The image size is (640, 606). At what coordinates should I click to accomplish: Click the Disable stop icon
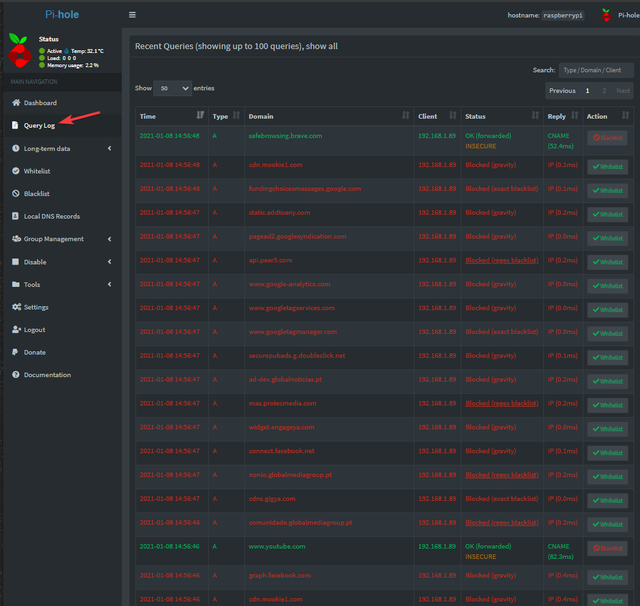click(16, 262)
